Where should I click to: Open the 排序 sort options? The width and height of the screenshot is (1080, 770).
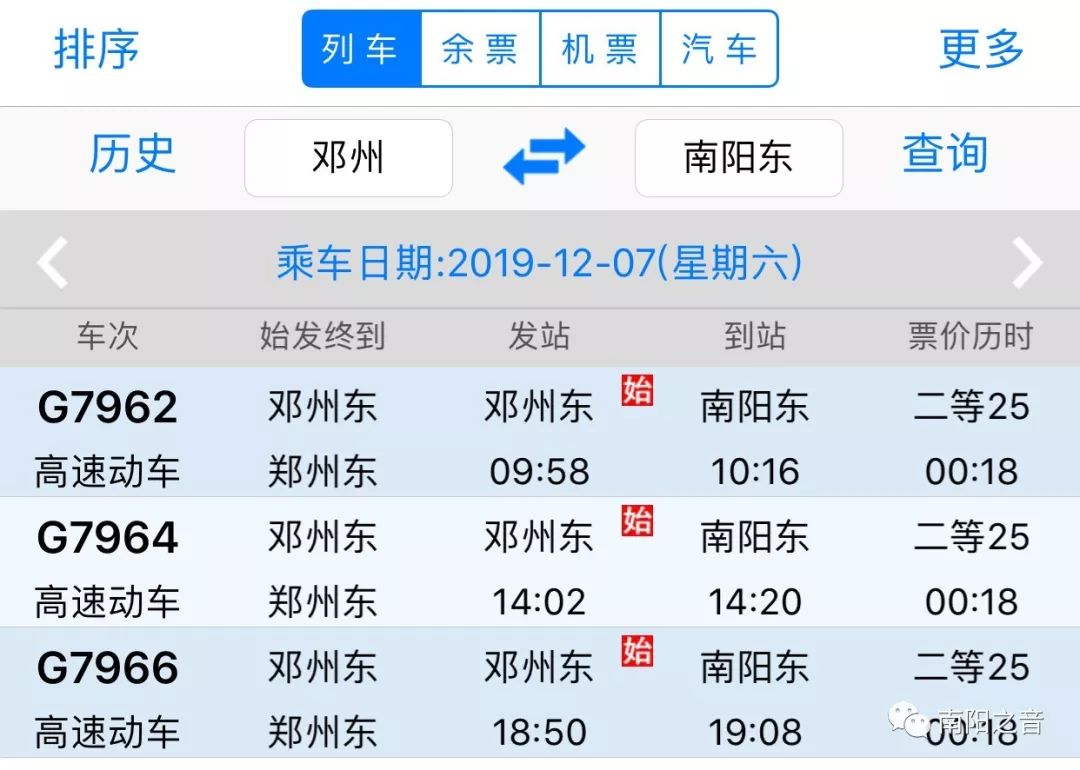click(x=96, y=49)
